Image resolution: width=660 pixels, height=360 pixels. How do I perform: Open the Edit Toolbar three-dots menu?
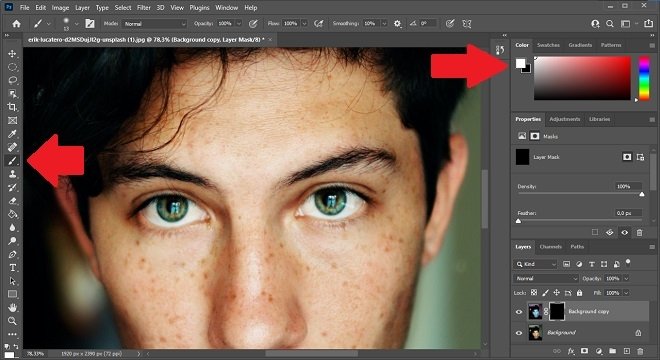[x=12, y=334]
